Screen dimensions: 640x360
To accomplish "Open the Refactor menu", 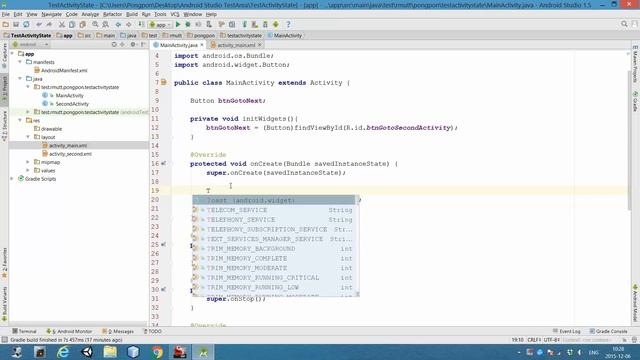I will click(112, 14).
